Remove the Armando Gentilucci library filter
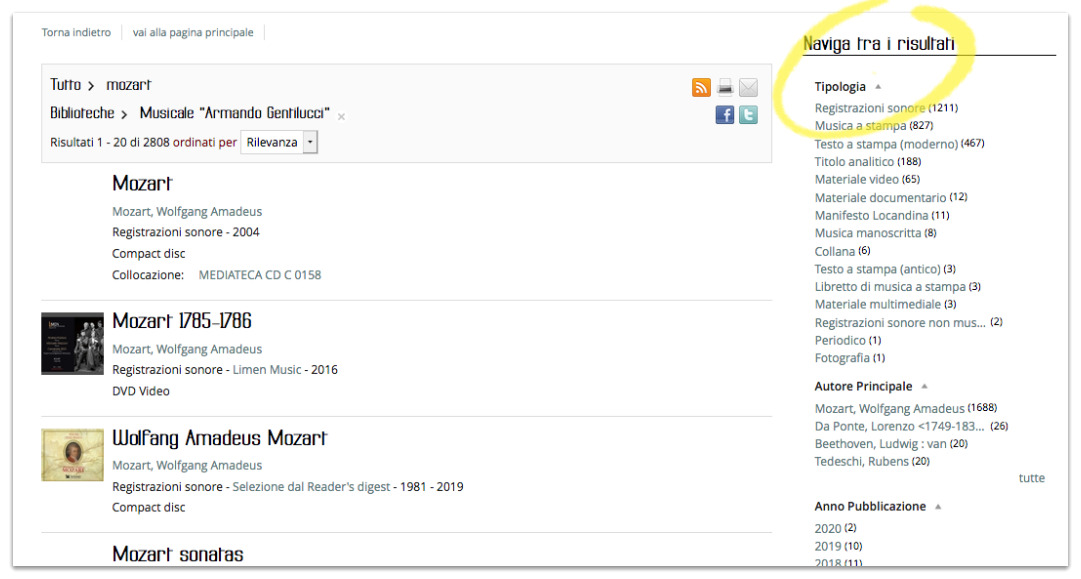The image size is (1081, 579). pyautogui.click(x=341, y=117)
